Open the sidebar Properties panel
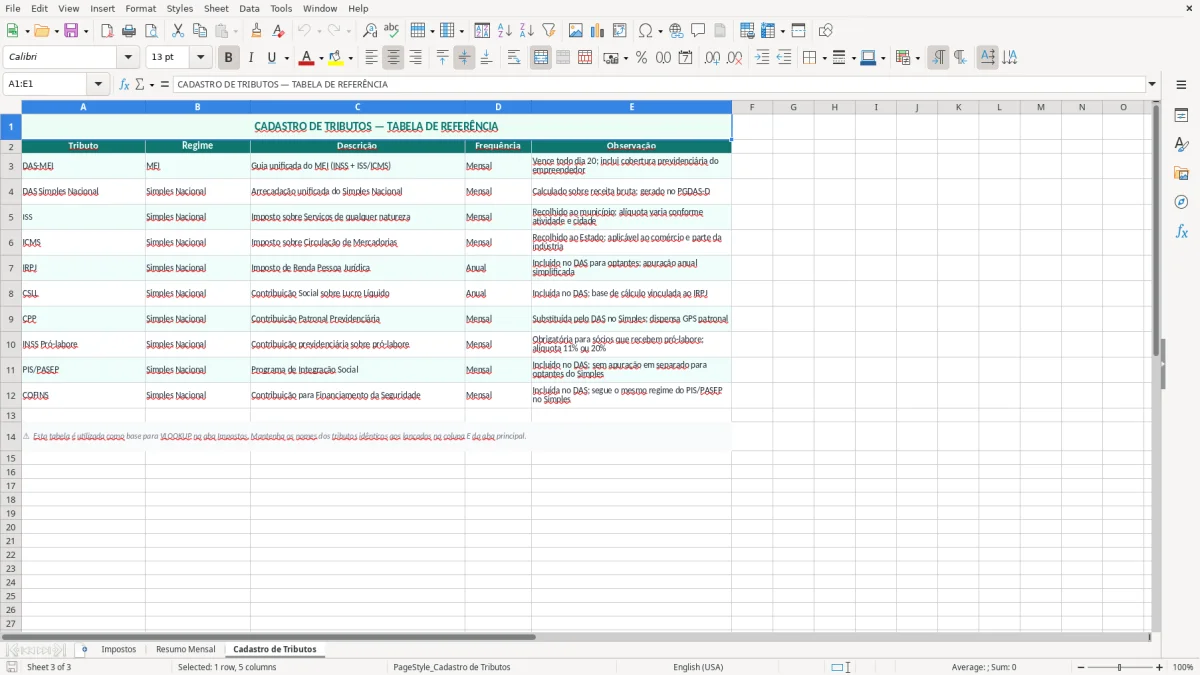The height and width of the screenshot is (675, 1200). pyautogui.click(x=1181, y=116)
